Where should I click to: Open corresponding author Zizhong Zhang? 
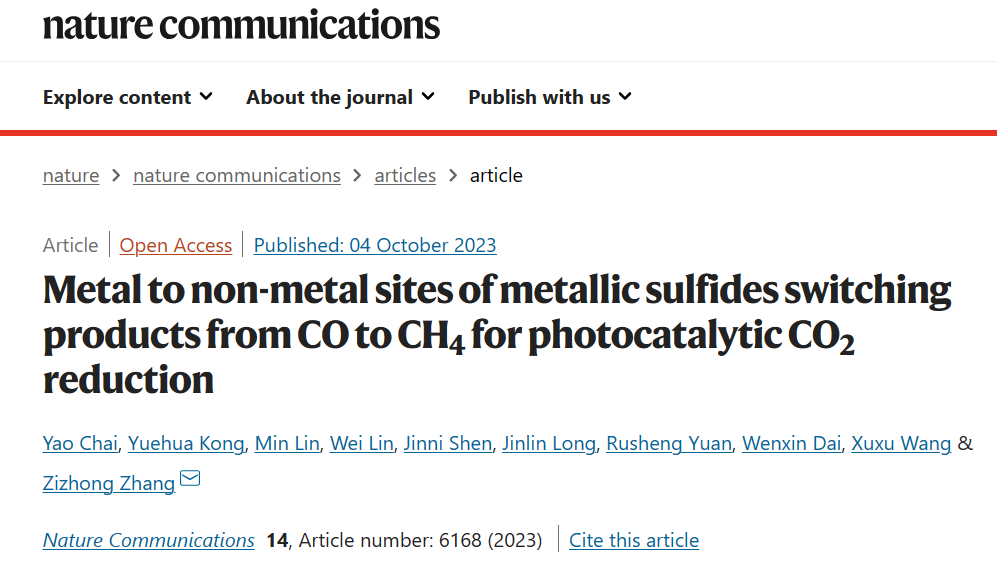pos(109,483)
